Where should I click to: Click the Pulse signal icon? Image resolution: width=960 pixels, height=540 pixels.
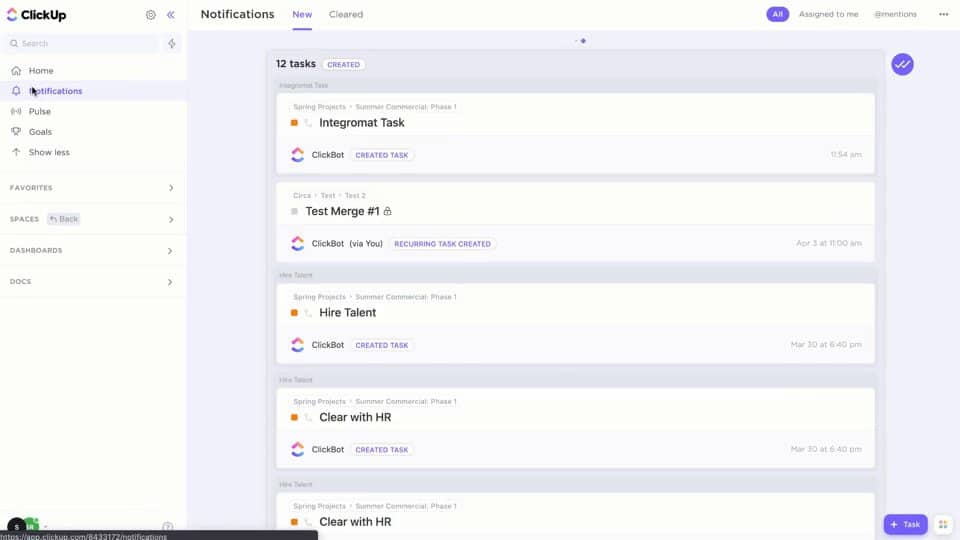[16, 111]
